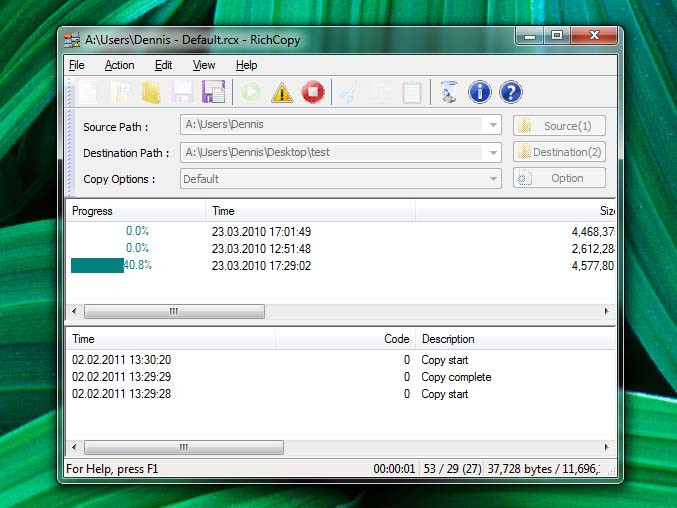
Task: Click the greyed-out floppy Save icon
Action: [x=183, y=92]
